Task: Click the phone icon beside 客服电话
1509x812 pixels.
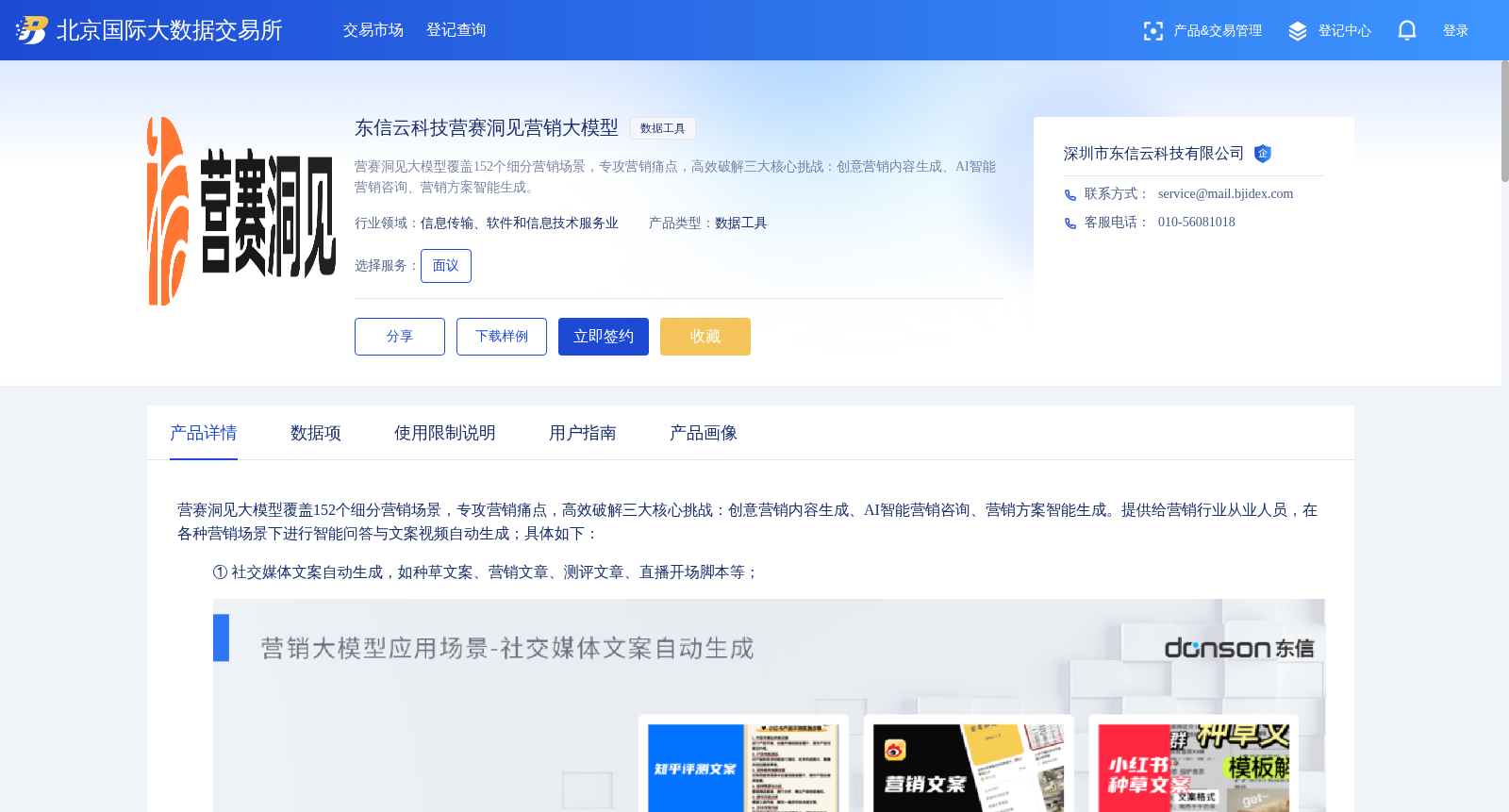Action: point(1070,224)
